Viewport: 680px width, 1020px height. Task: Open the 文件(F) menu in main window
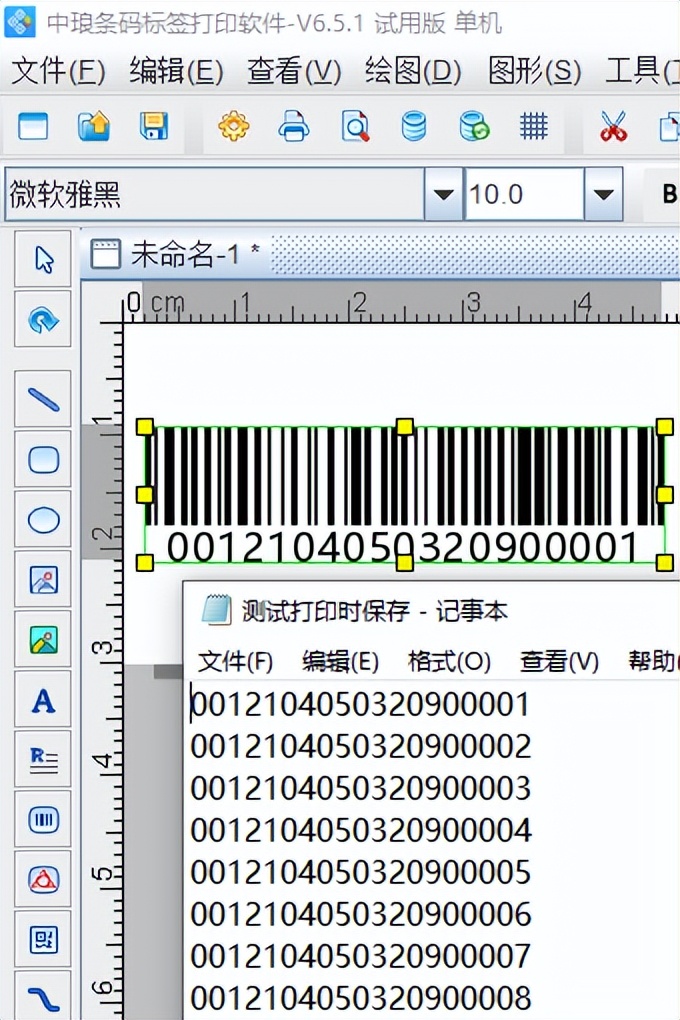pos(59,71)
